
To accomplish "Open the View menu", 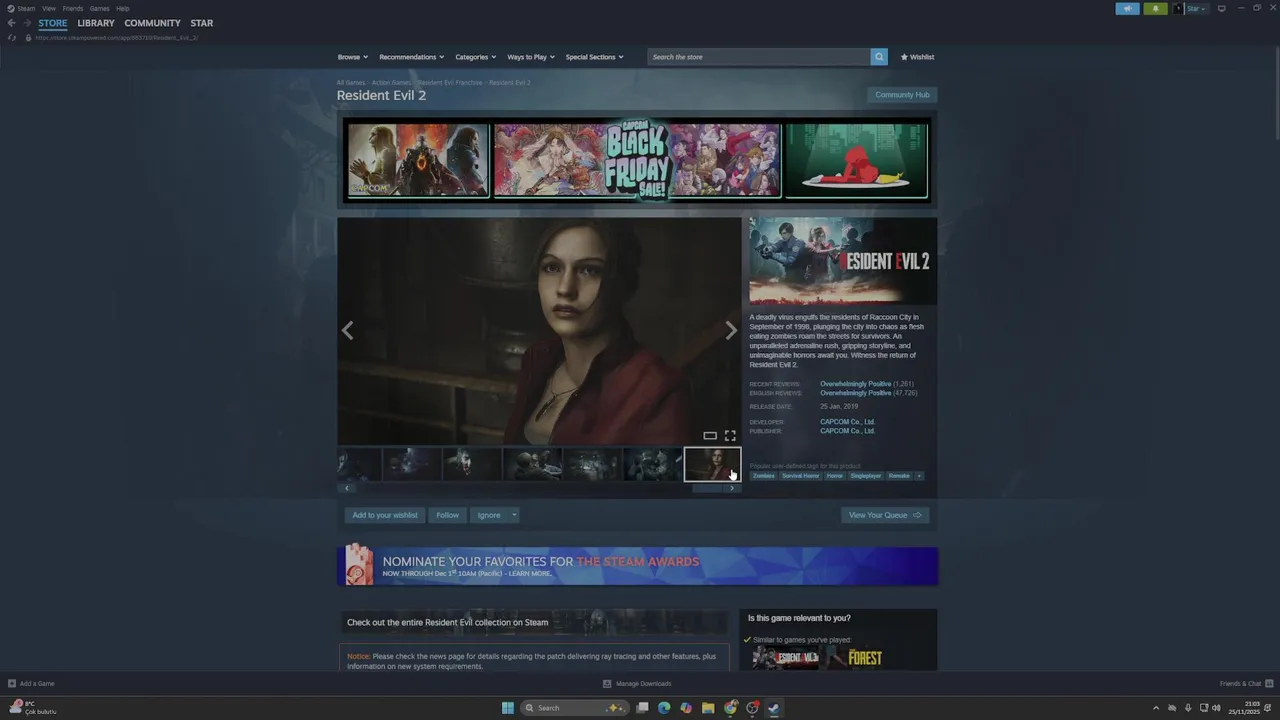I will [x=49, y=8].
